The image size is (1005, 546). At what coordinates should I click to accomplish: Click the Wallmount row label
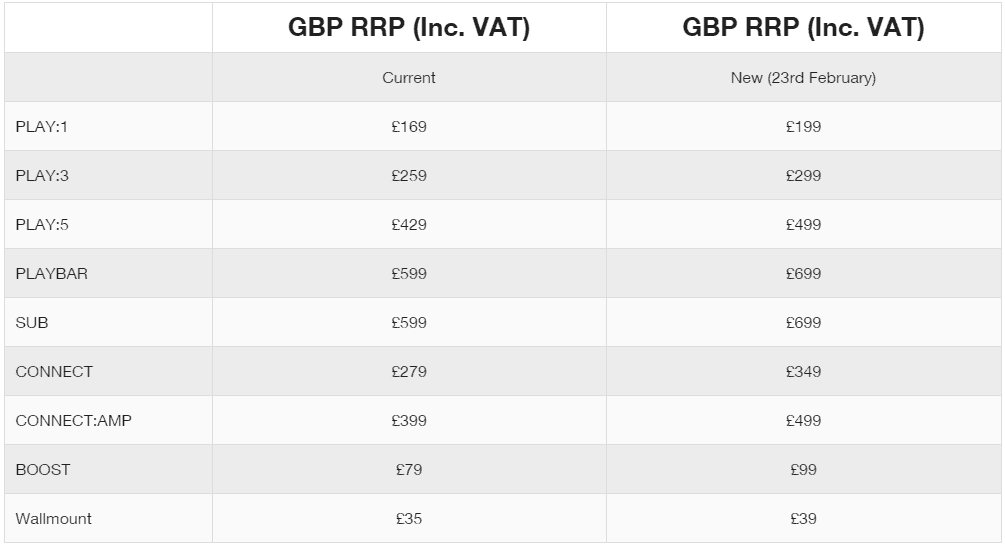(x=53, y=519)
